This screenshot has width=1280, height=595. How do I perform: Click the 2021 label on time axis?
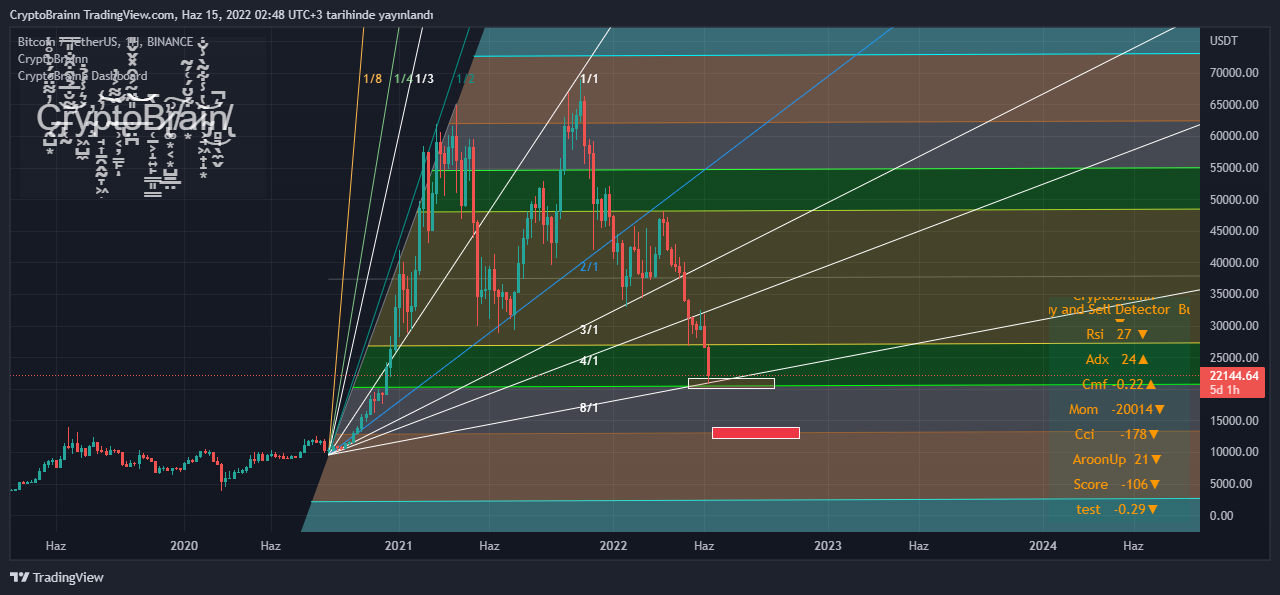click(399, 545)
